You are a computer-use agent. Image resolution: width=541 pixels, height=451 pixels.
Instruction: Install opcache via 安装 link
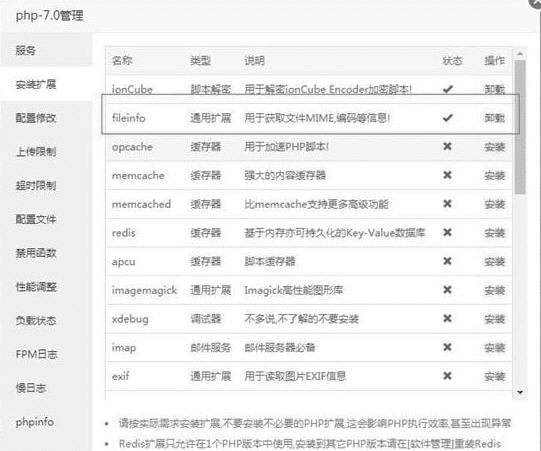tap(494, 147)
